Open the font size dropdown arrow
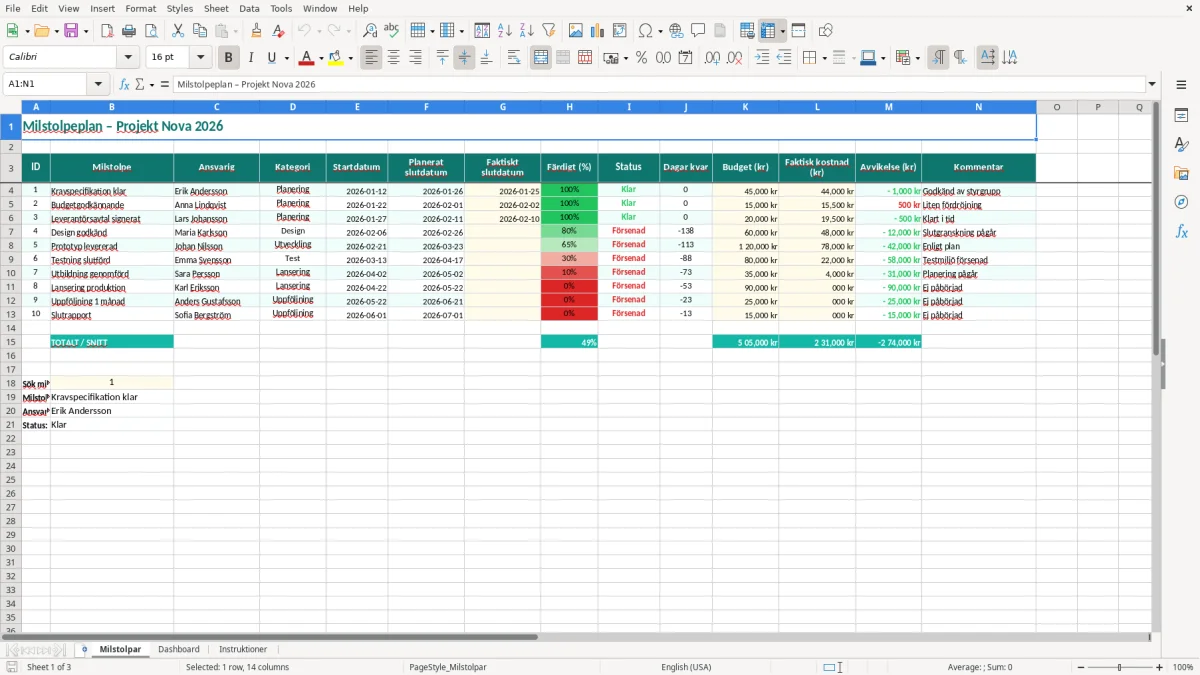The height and width of the screenshot is (675, 1200). pyautogui.click(x=200, y=58)
